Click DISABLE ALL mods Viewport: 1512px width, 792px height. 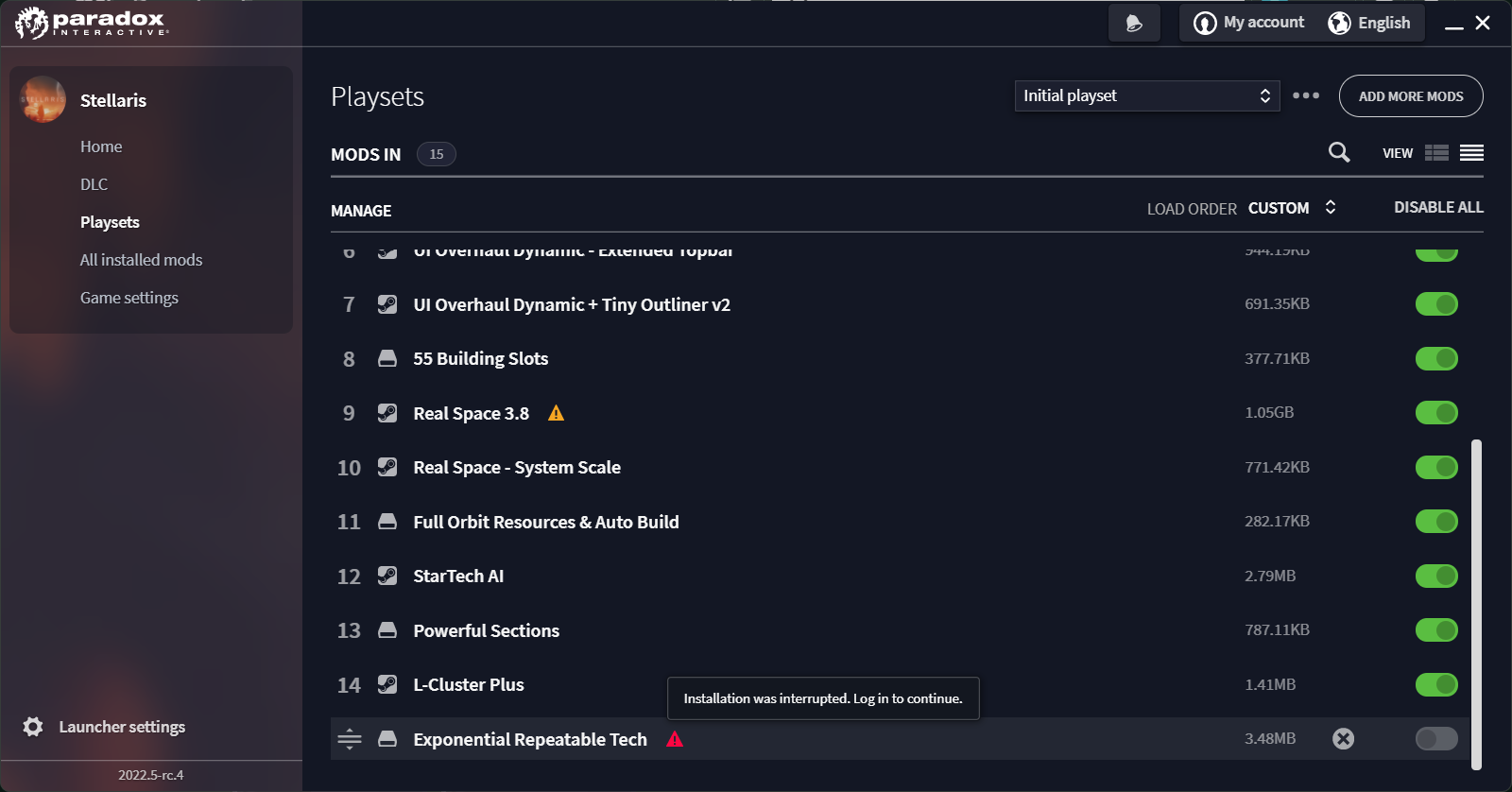click(x=1438, y=207)
